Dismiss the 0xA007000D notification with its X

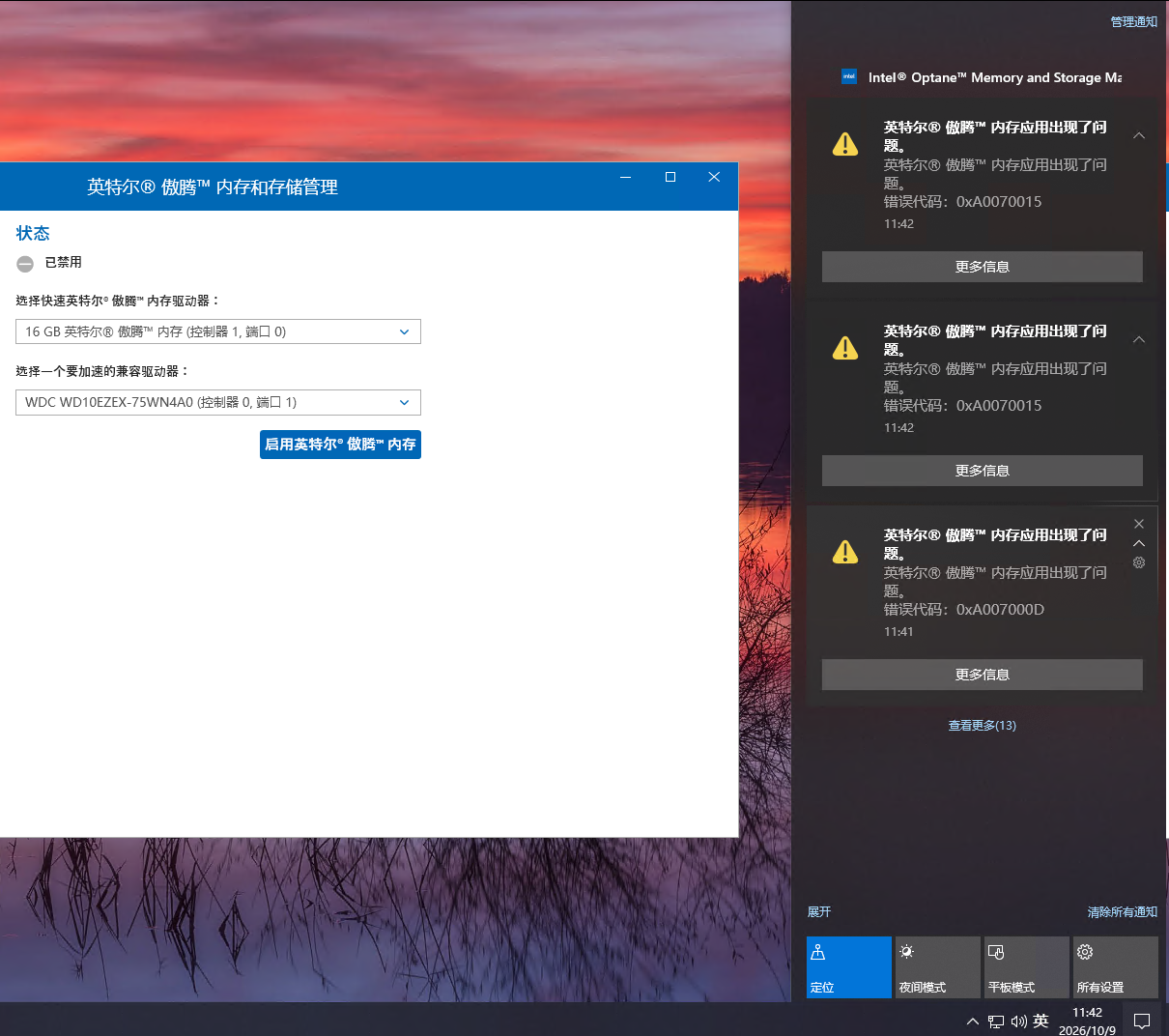click(x=1139, y=524)
